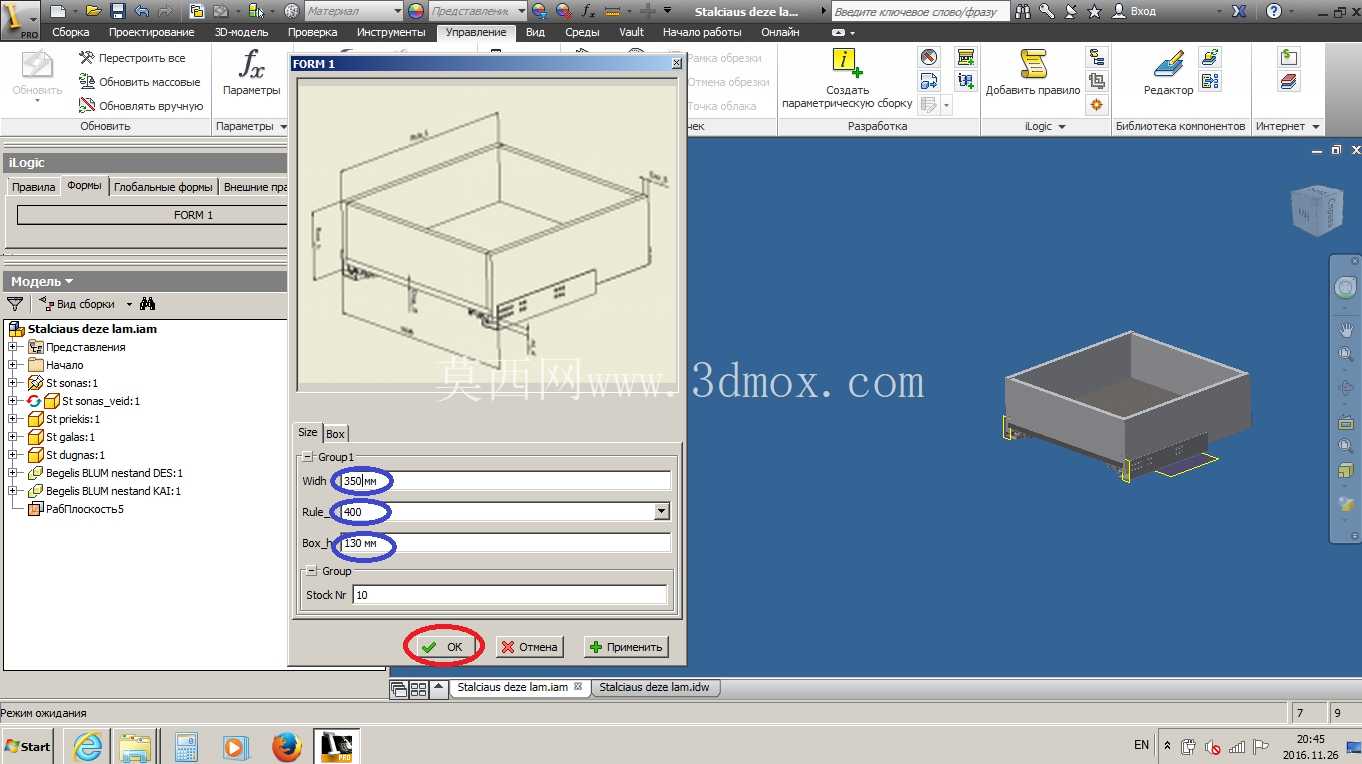This screenshot has height=764, width=1362.
Task: Switch to the Вид ribbon tab
Action: 536,32
